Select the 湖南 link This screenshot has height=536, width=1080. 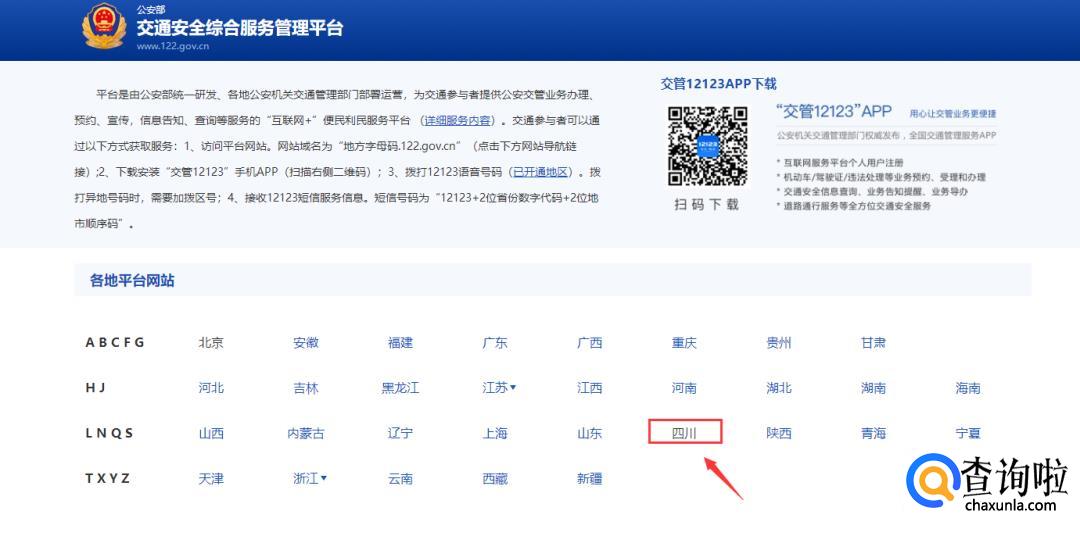(873, 388)
